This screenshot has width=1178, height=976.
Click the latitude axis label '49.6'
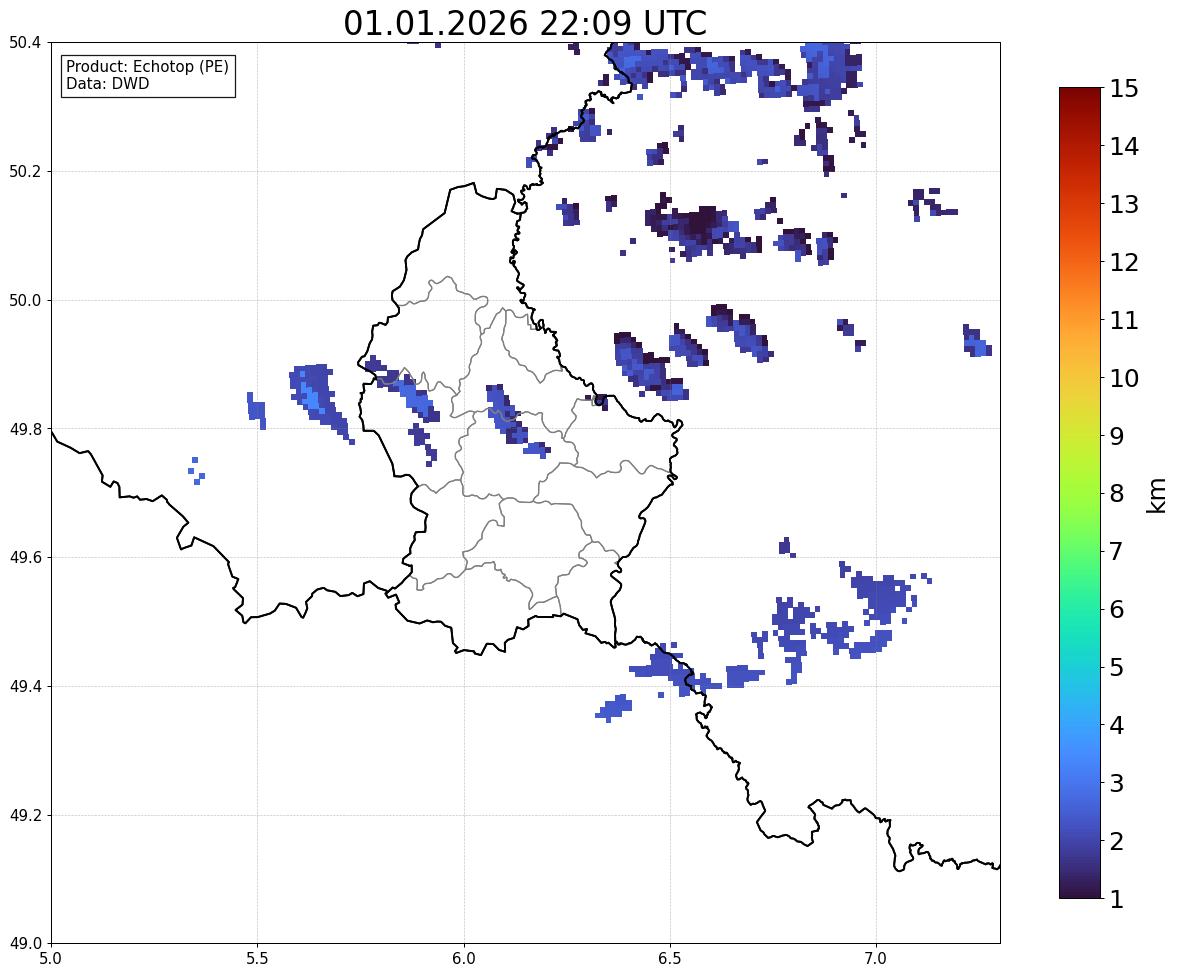tap(25, 557)
